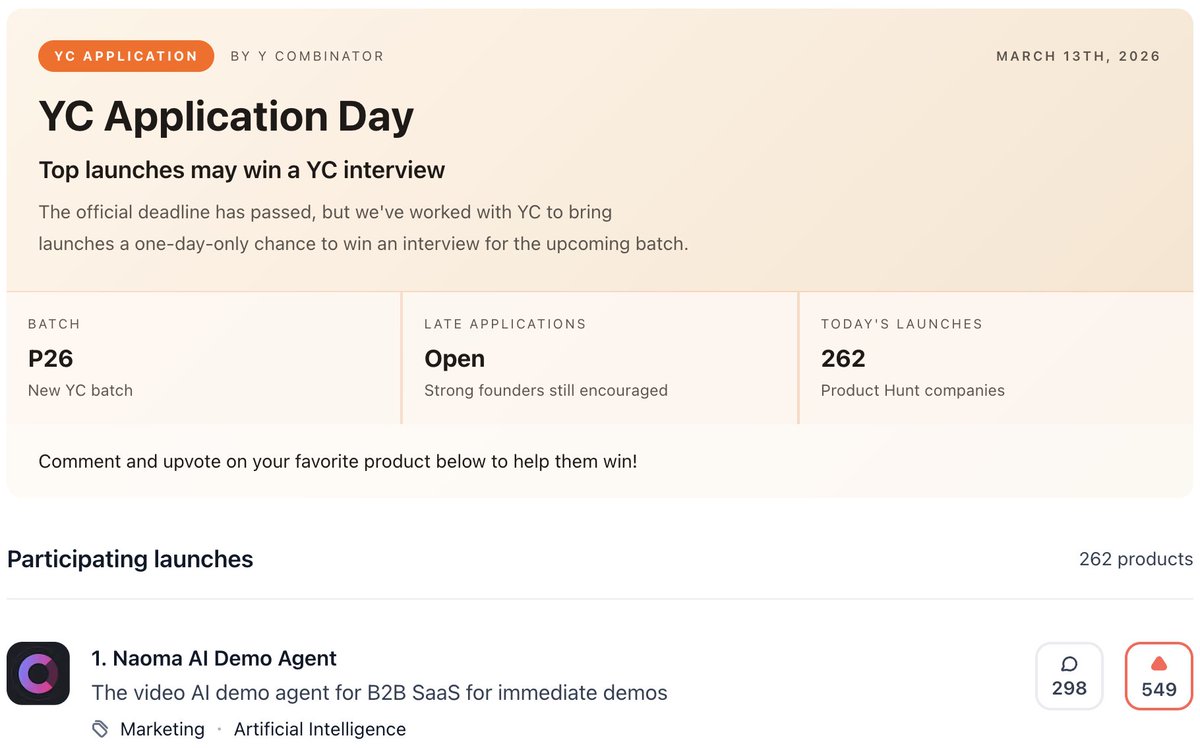Click 'Top launches may win a YC interview'
The width and height of the screenshot is (1200, 748).
point(242,170)
